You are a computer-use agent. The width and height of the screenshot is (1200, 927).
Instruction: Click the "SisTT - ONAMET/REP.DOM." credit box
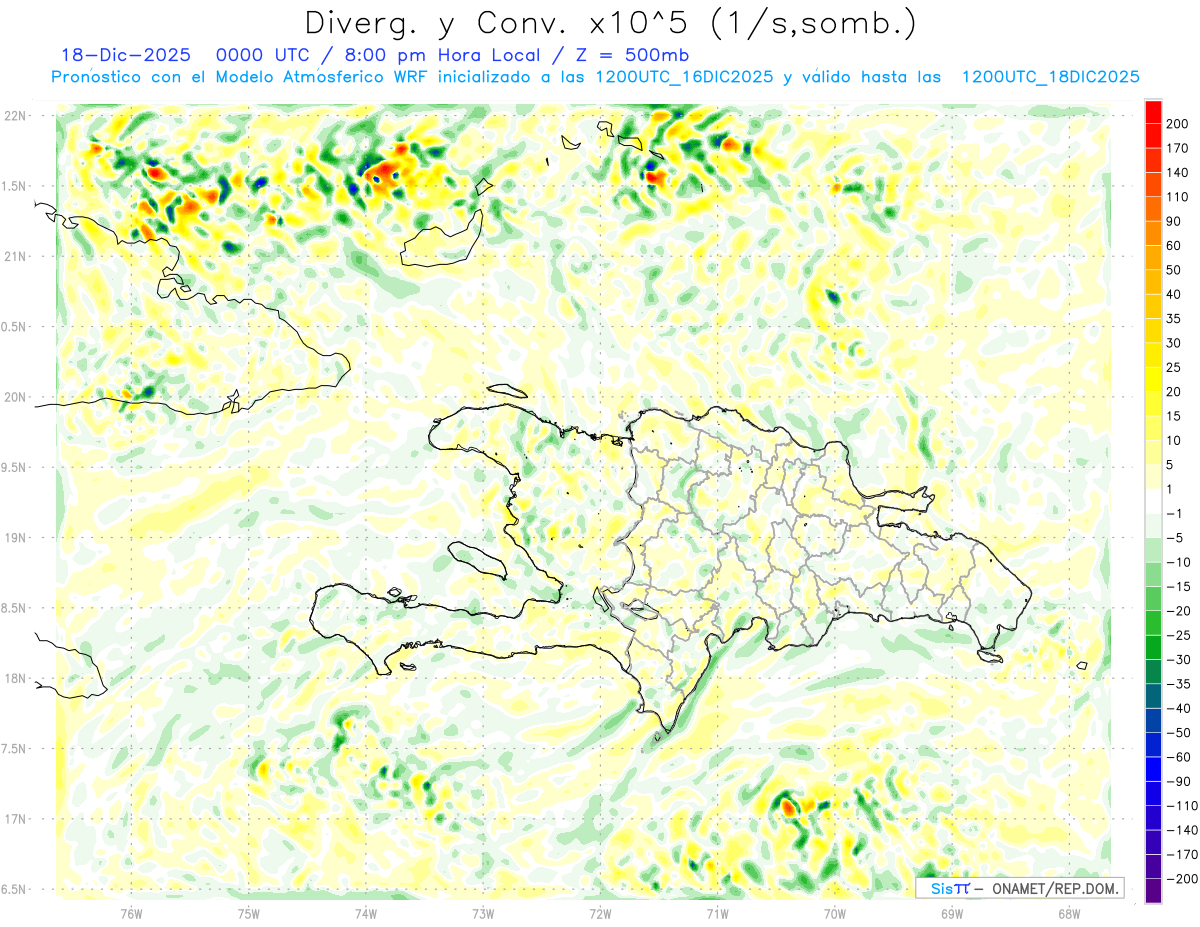click(1020, 888)
